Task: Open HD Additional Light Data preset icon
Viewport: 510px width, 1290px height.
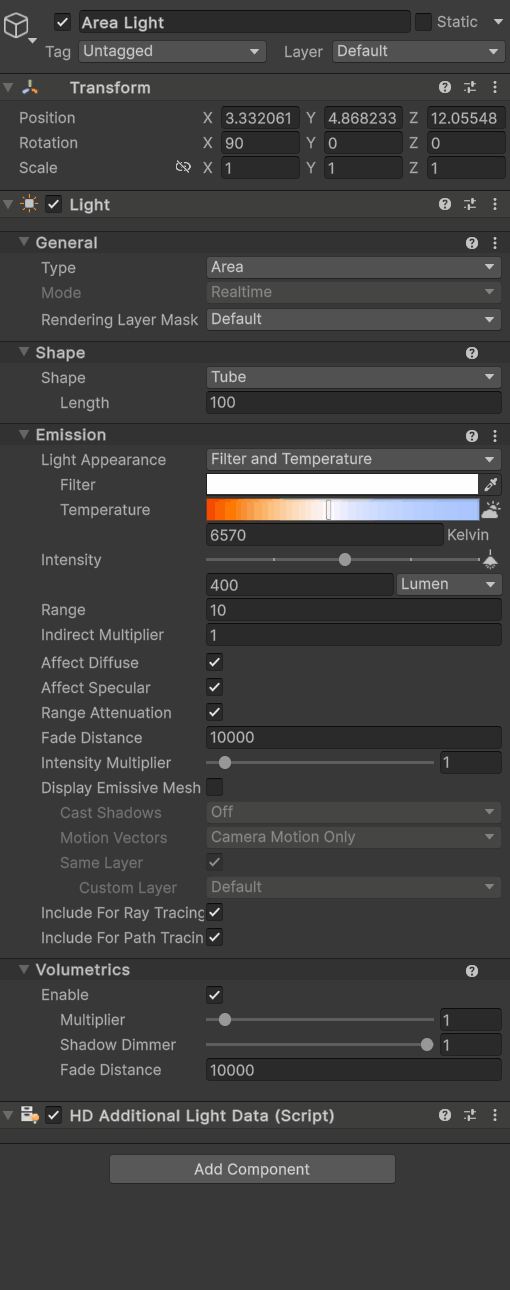Action: pos(470,1115)
